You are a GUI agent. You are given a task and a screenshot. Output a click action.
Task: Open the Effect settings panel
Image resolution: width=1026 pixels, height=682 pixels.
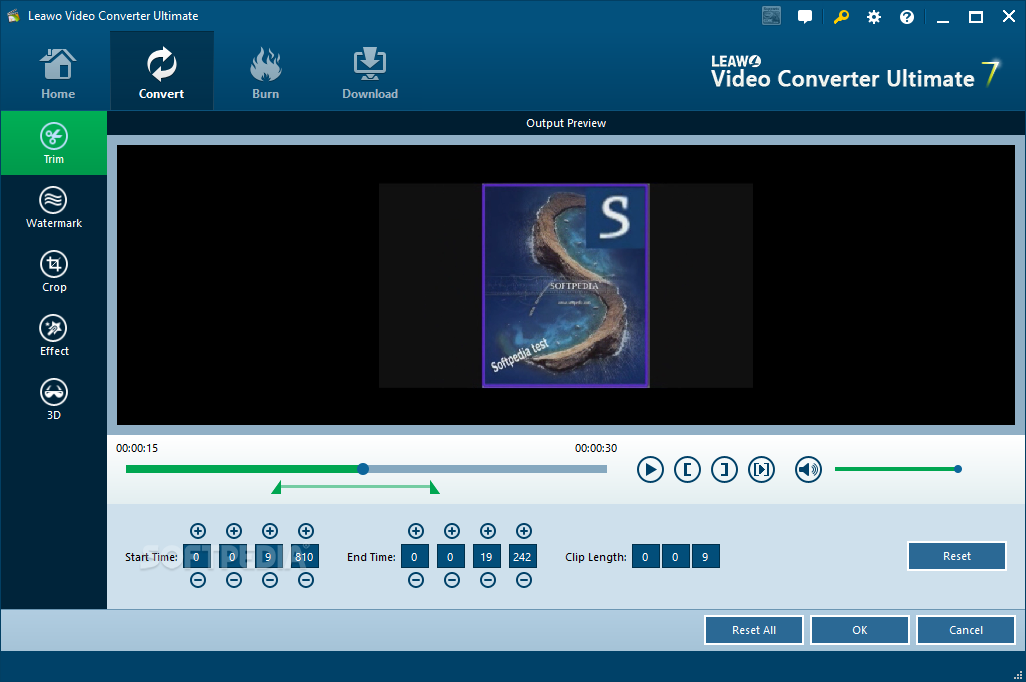54,336
